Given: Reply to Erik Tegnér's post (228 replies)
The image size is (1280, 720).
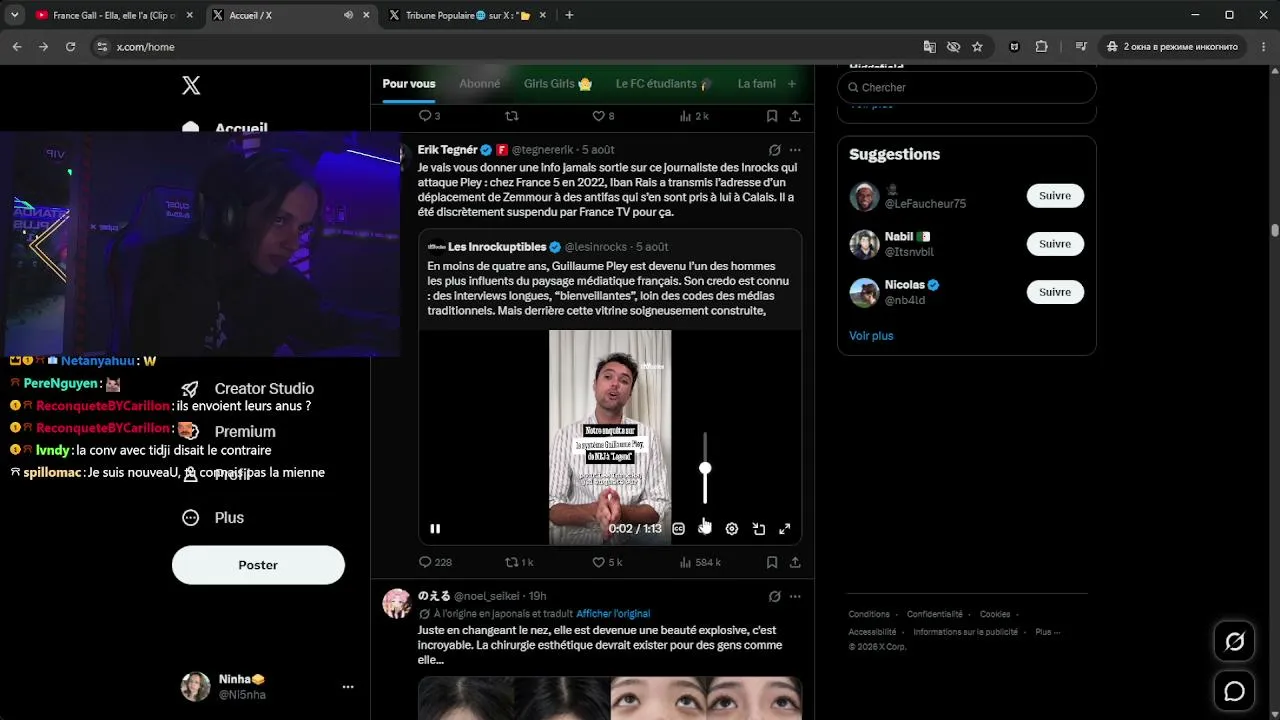Looking at the screenshot, I should [435, 562].
